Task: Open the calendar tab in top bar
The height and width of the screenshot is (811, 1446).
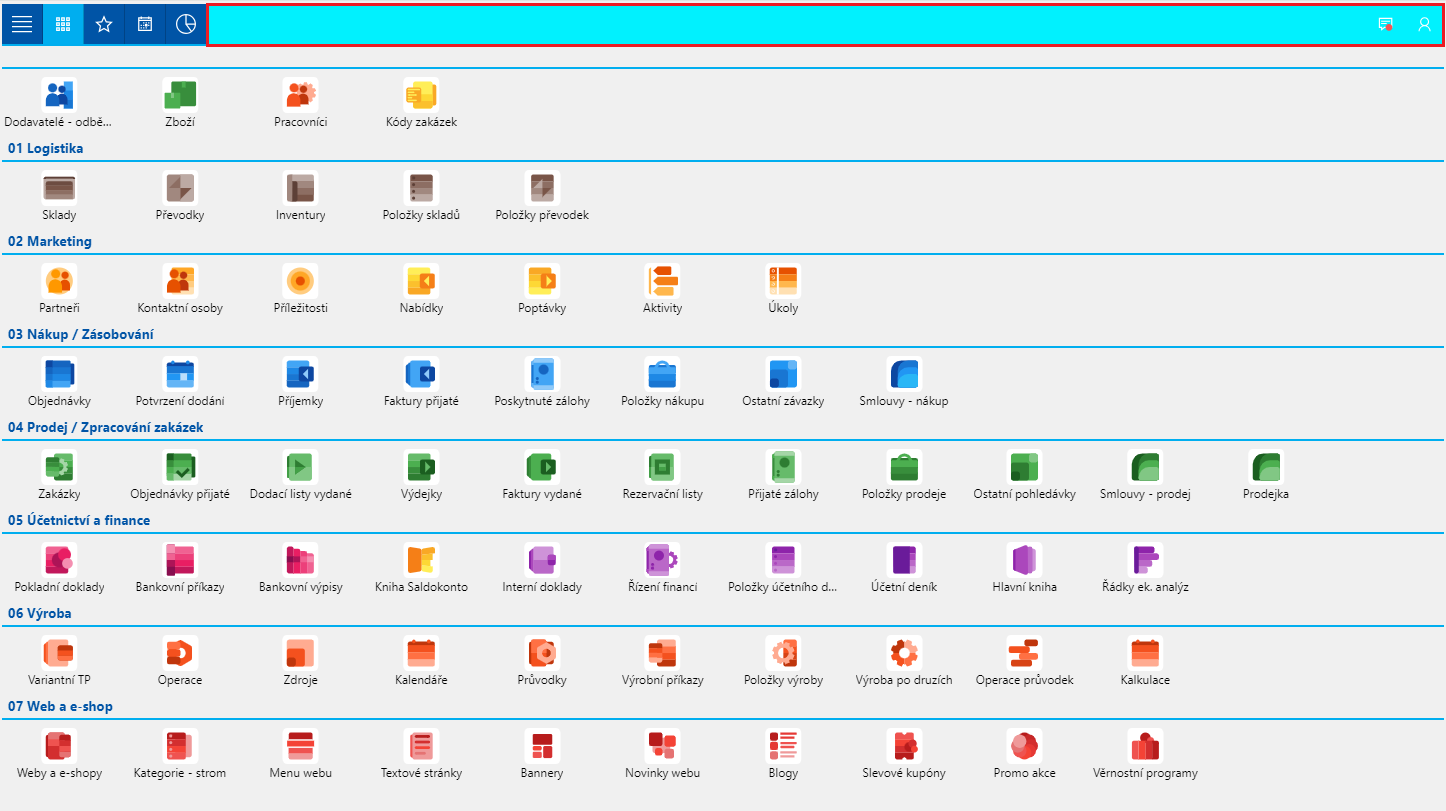Action: pyautogui.click(x=145, y=24)
